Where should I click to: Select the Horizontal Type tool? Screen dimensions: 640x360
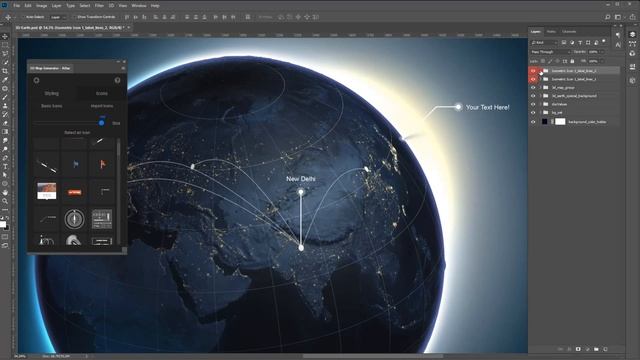click(5, 166)
